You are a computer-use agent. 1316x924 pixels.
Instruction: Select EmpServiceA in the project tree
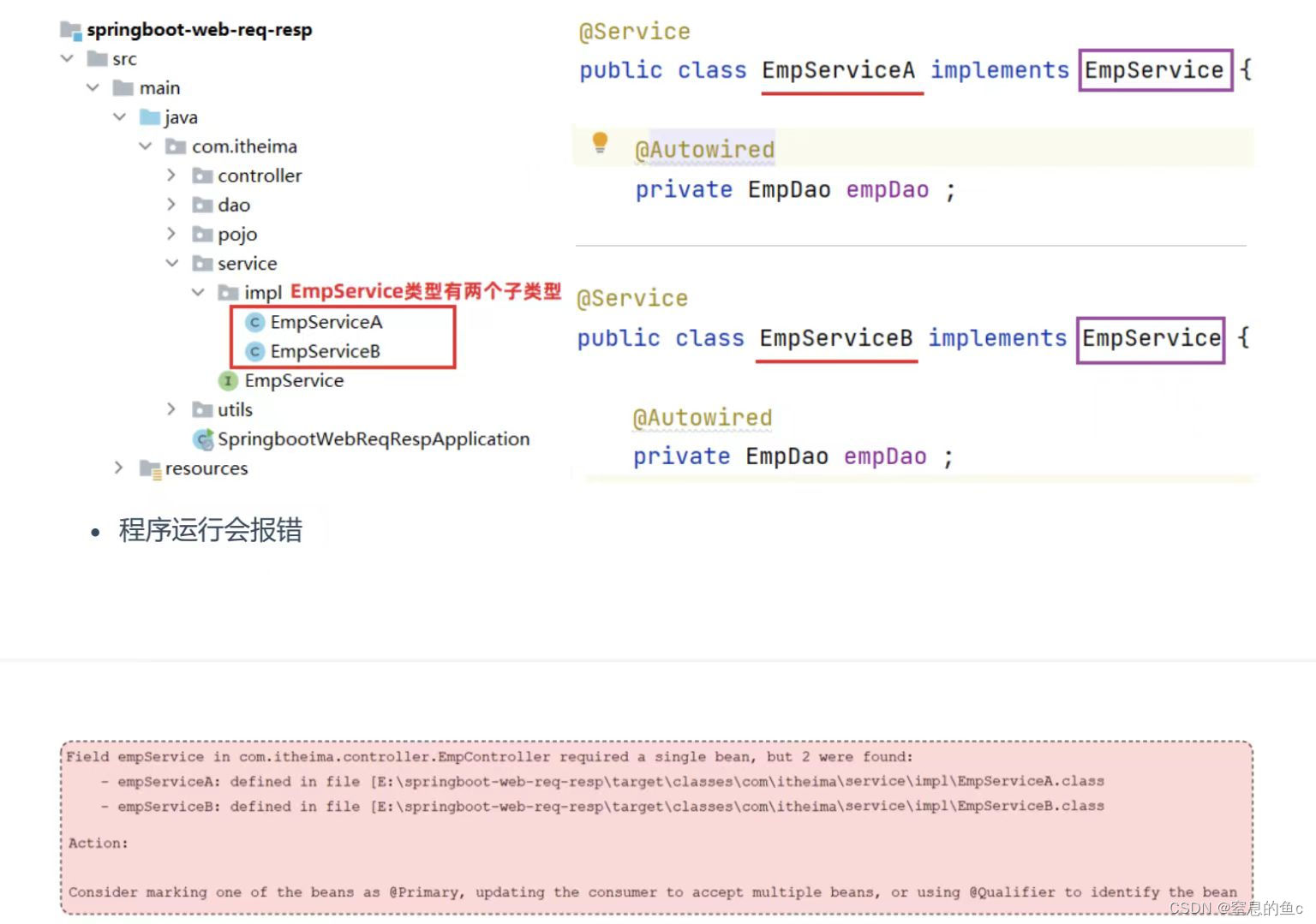326,322
